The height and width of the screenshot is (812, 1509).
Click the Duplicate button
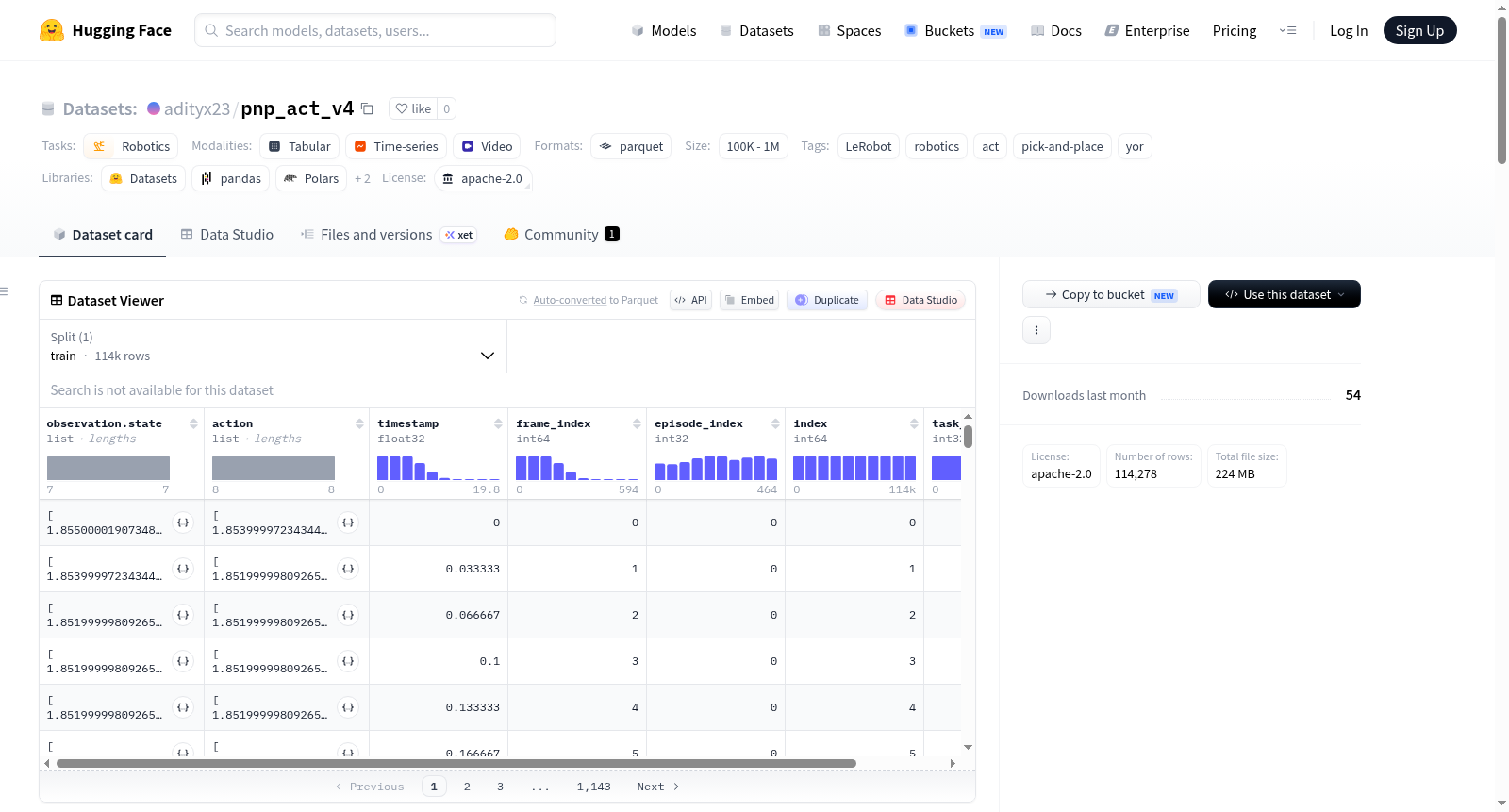point(827,300)
